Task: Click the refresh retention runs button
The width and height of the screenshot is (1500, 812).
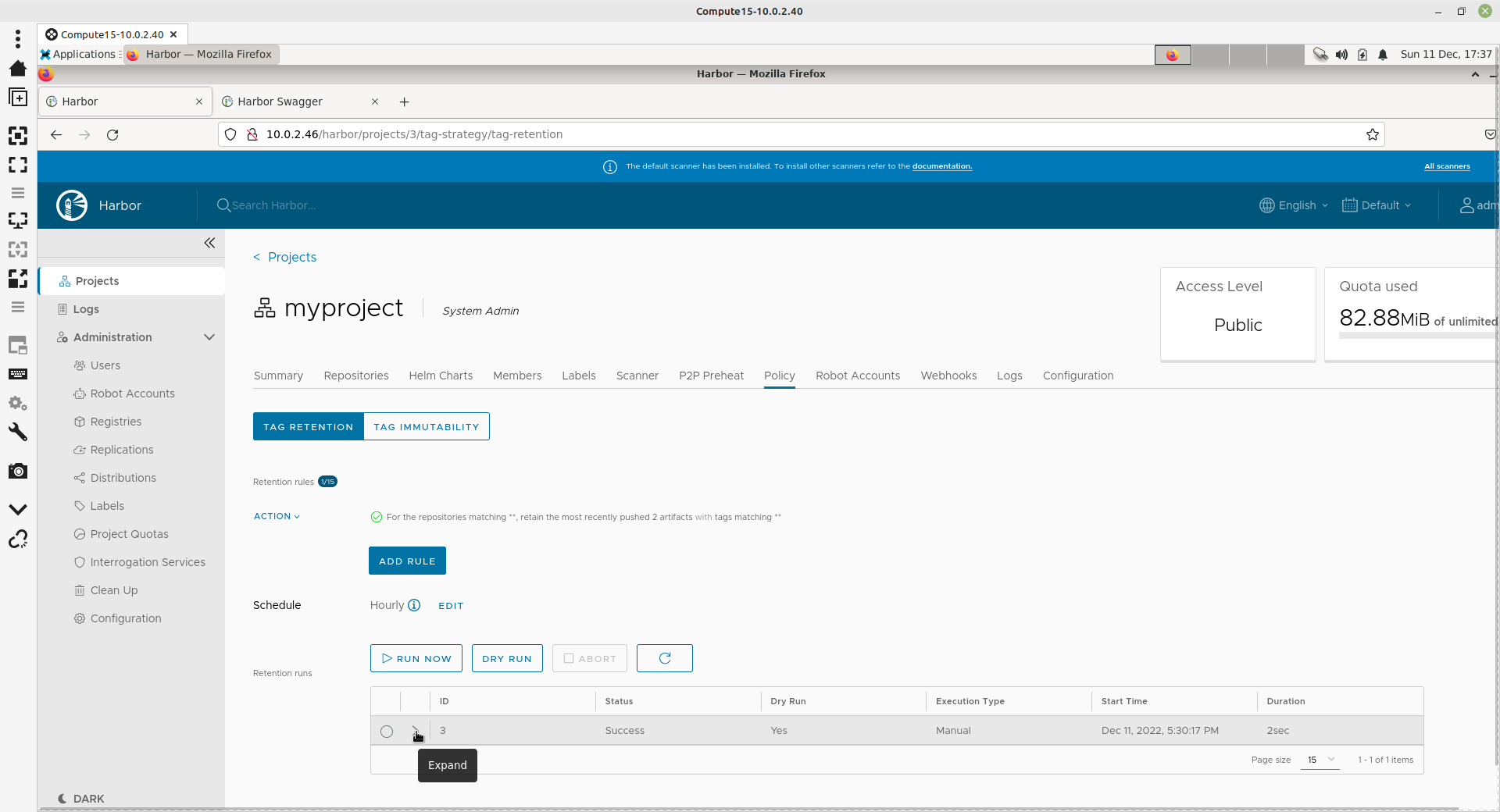Action: coord(664,658)
